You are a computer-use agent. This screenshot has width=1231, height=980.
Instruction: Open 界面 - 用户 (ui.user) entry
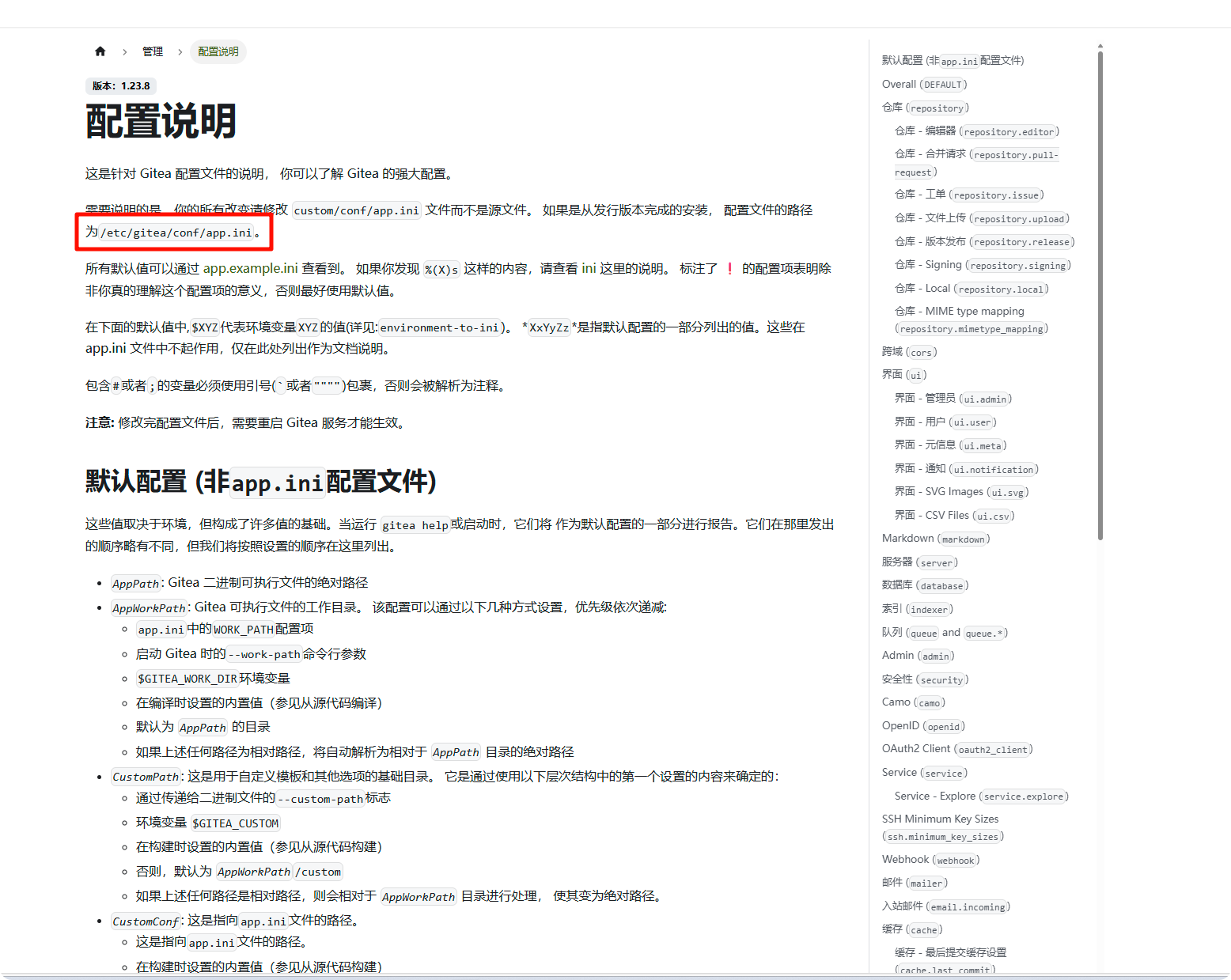pyautogui.click(x=945, y=422)
